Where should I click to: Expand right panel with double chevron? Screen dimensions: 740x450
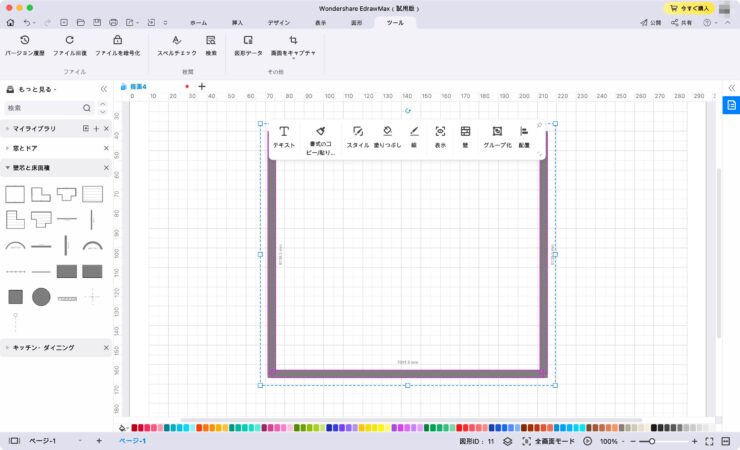tap(732, 88)
